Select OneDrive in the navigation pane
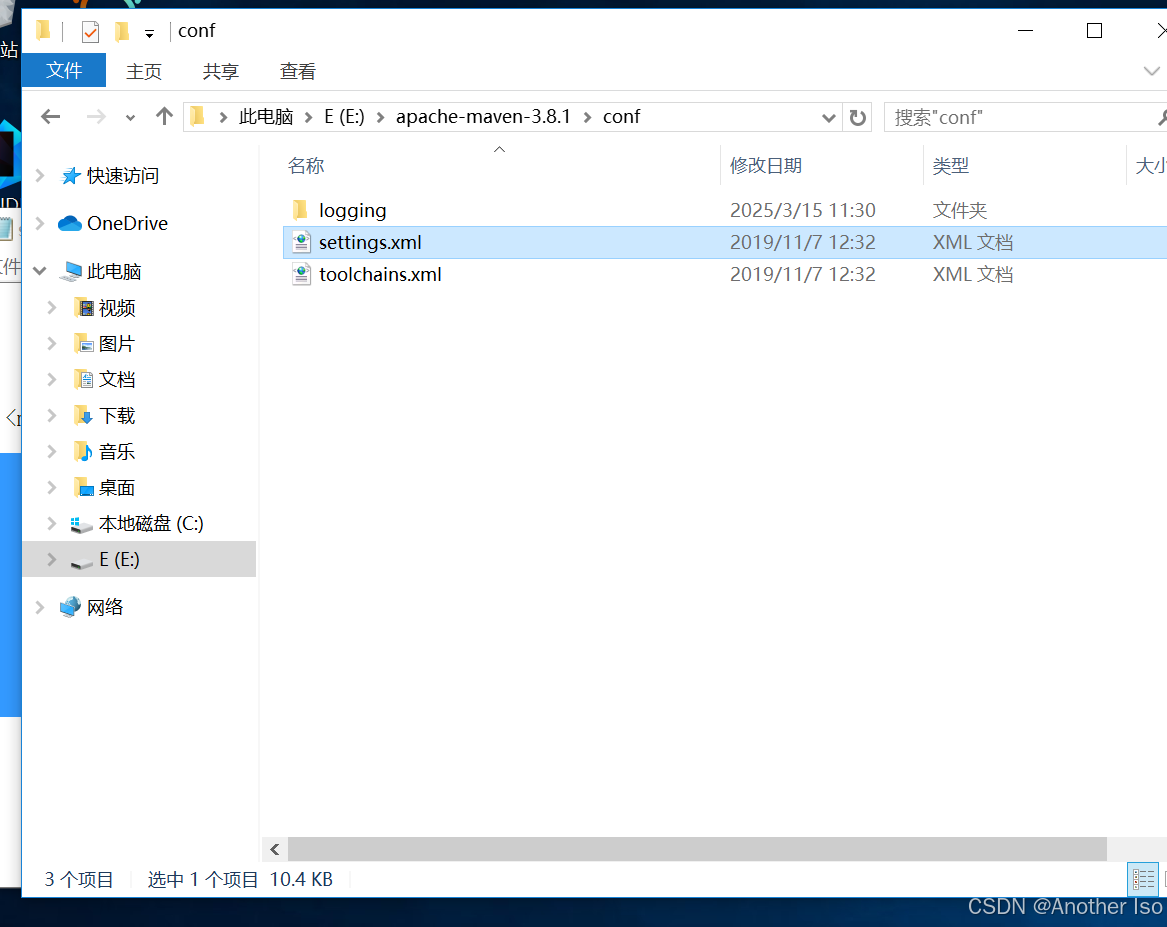1167x927 pixels. 127,223
